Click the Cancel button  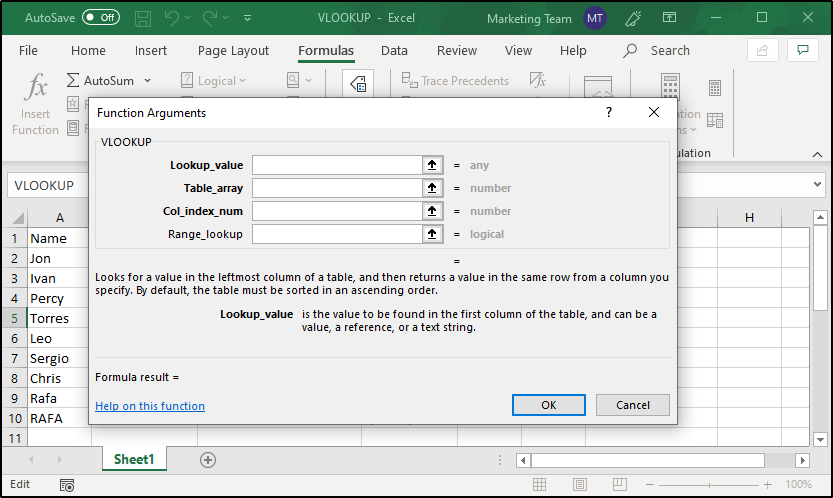point(633,405)
